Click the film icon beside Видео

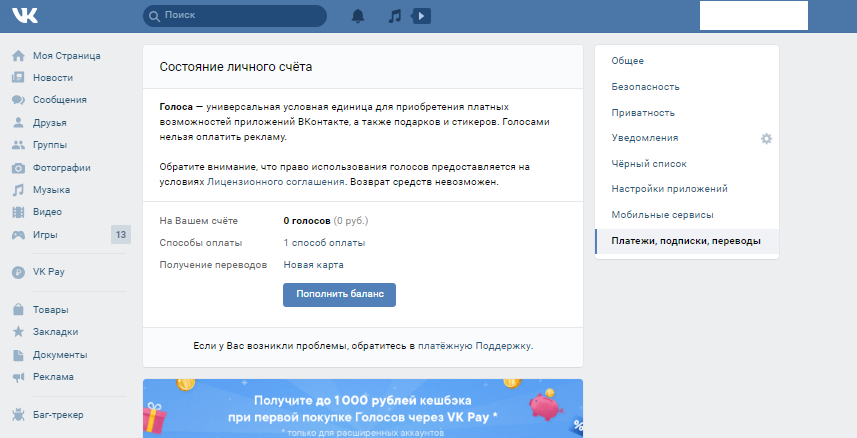click(x=18, y=212)
